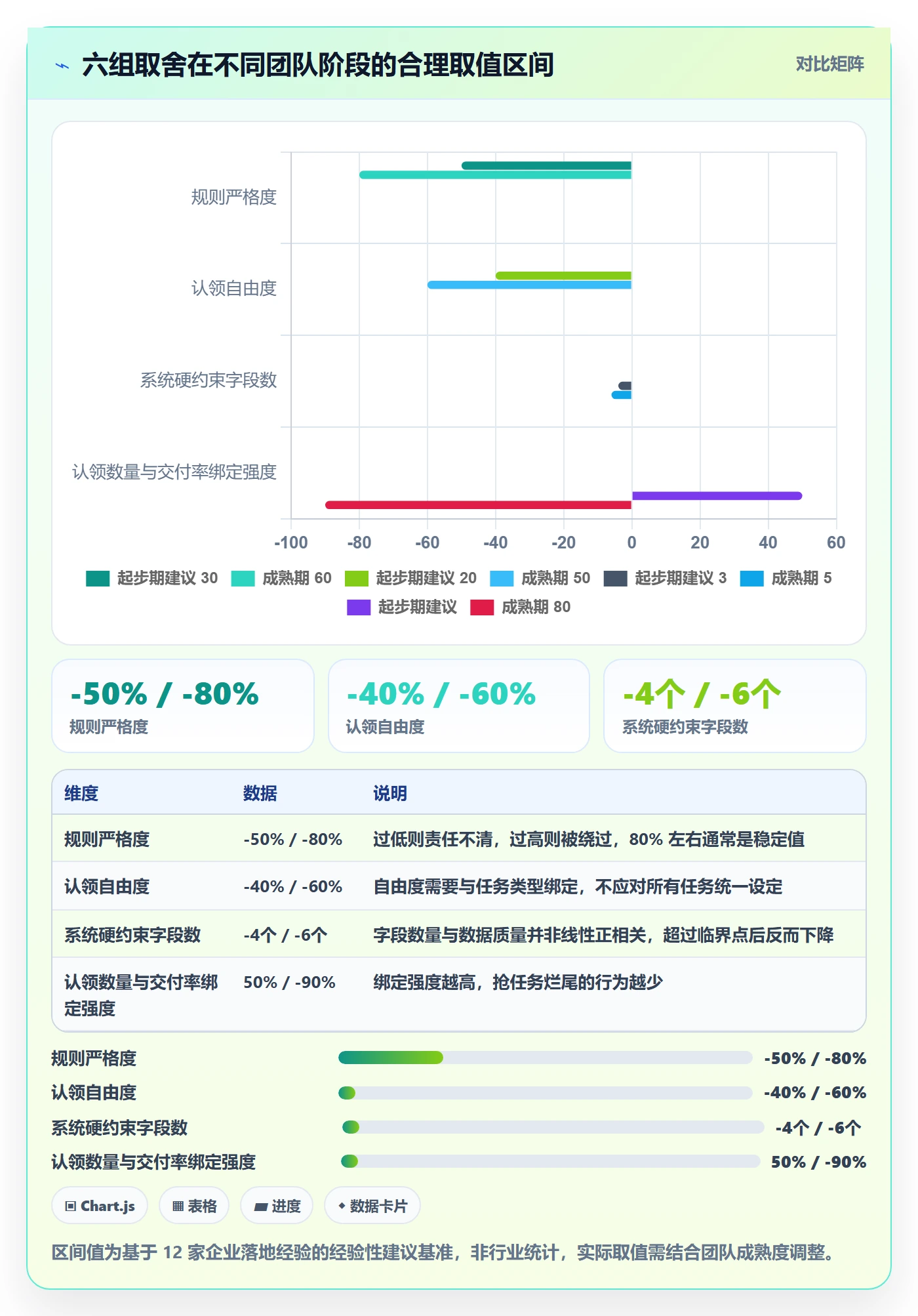Click the table cell starting 字段数量与数据质量

point(603,935)
